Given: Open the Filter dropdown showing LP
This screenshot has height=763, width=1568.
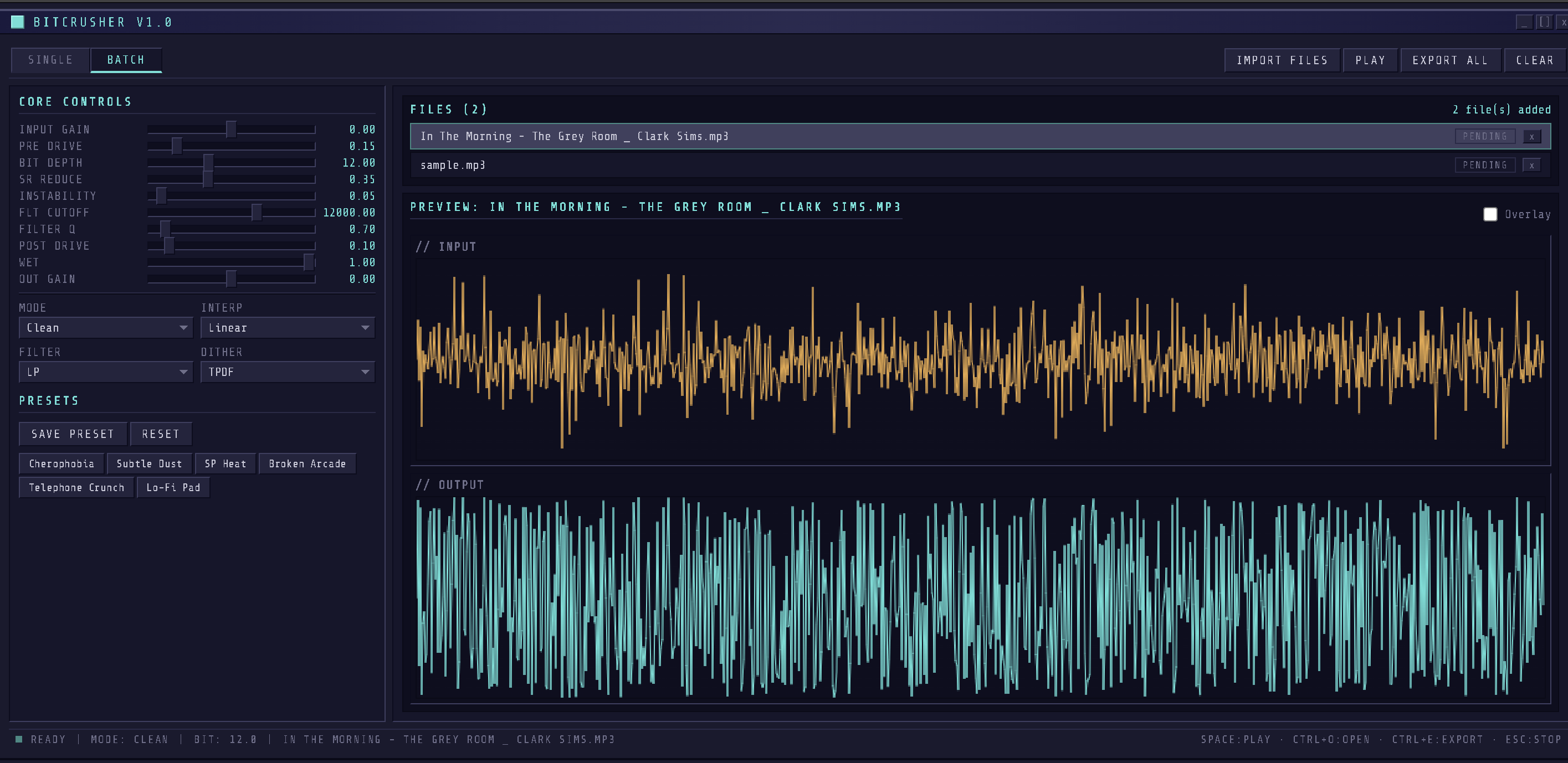Looking at the screenshot, I should [x=105, y=372].
